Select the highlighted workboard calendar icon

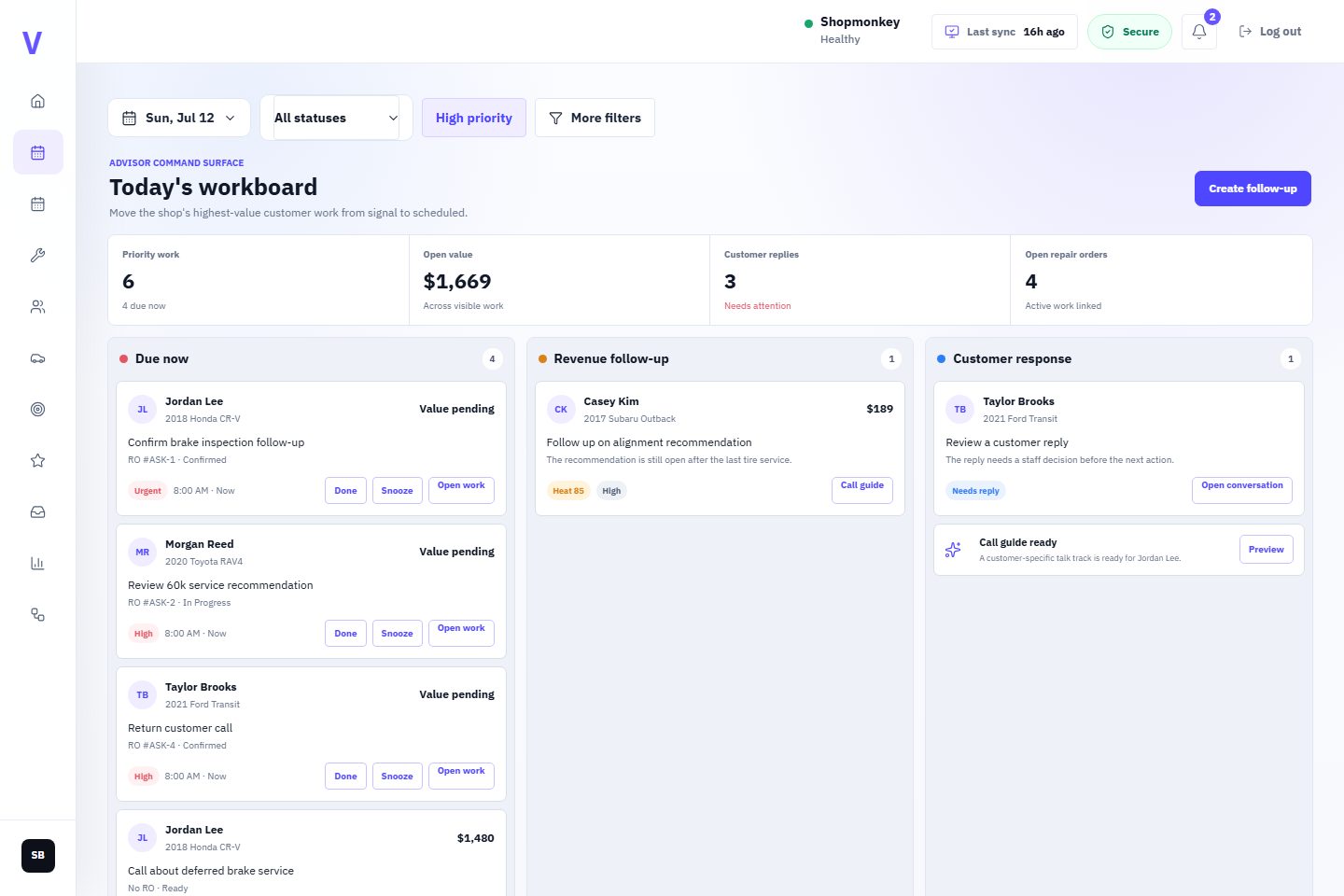click(x=37, y=152)
